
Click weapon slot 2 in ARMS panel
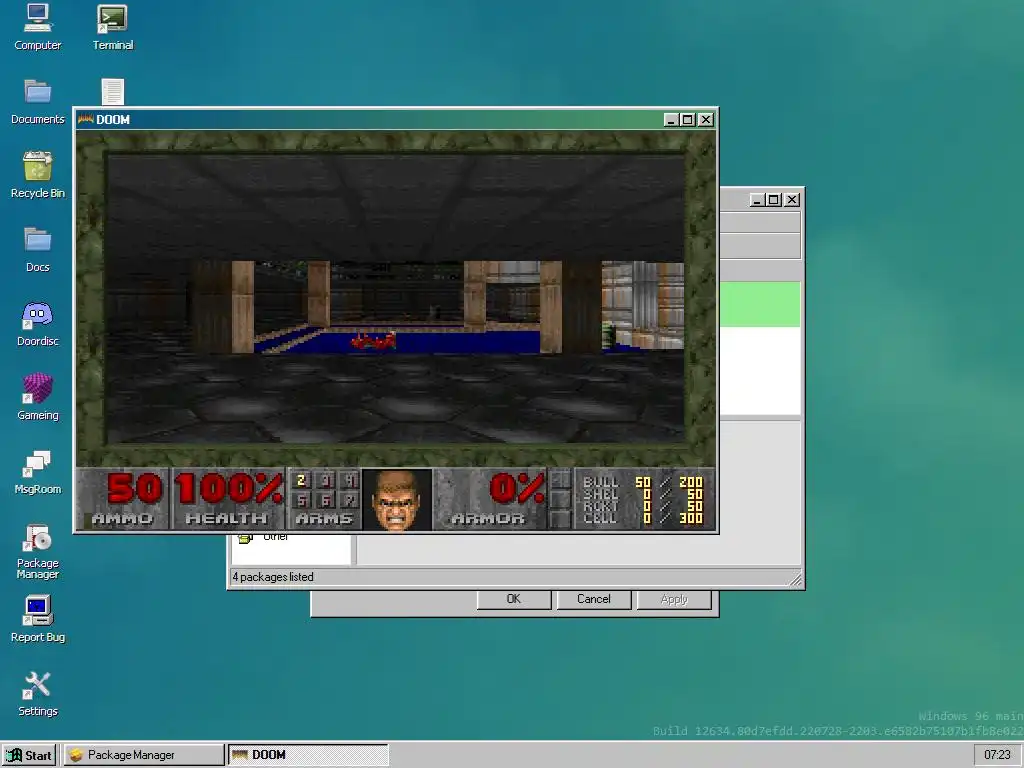pyautogui.click(x=301, y=481)
